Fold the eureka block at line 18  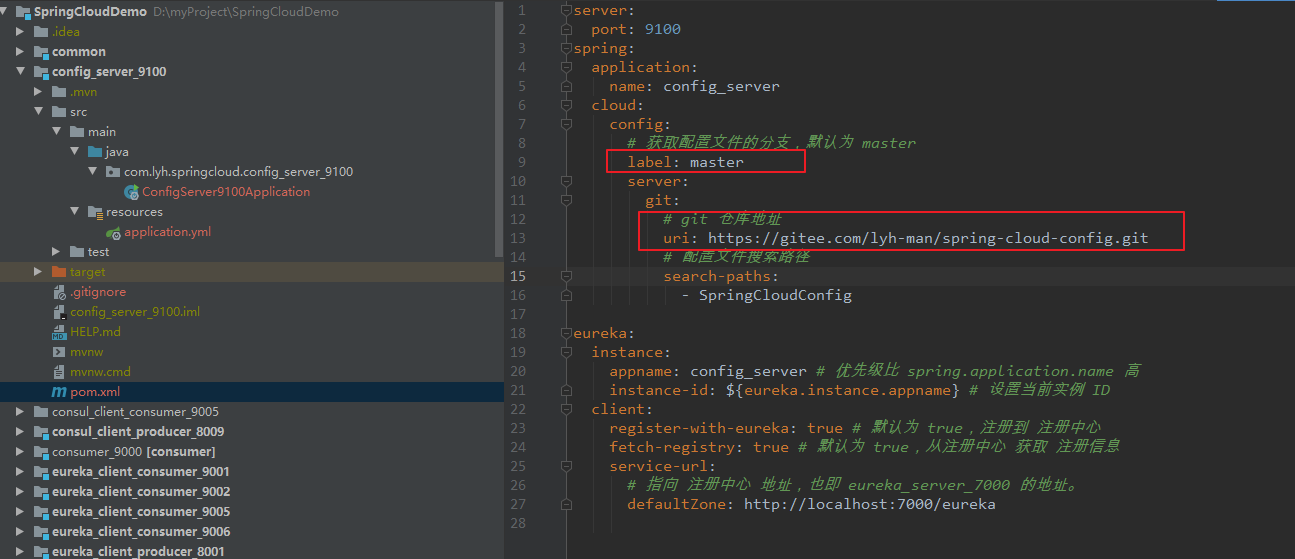[566, 333]
